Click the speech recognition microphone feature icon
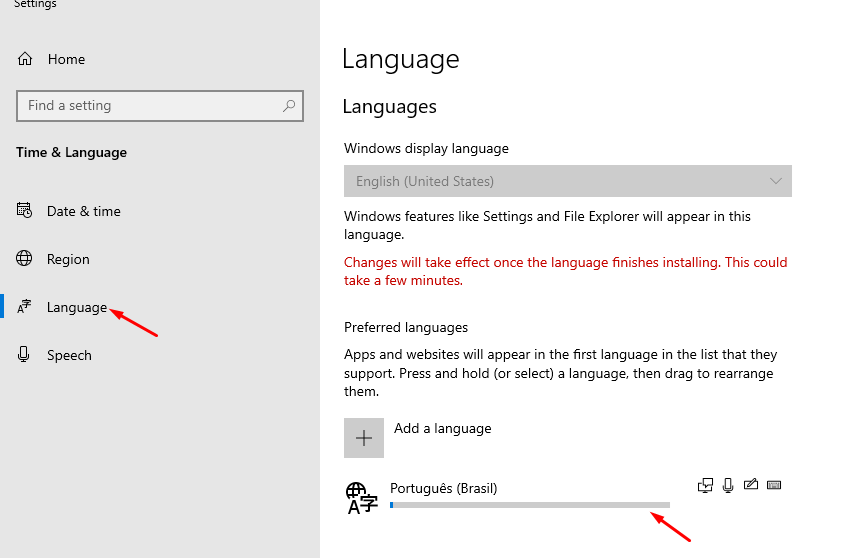 pos(728,485)
